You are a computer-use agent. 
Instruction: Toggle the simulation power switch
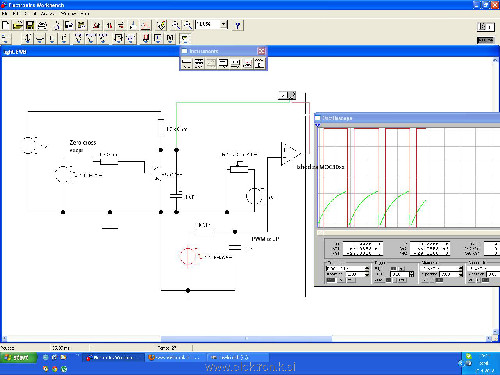point(485,26)
